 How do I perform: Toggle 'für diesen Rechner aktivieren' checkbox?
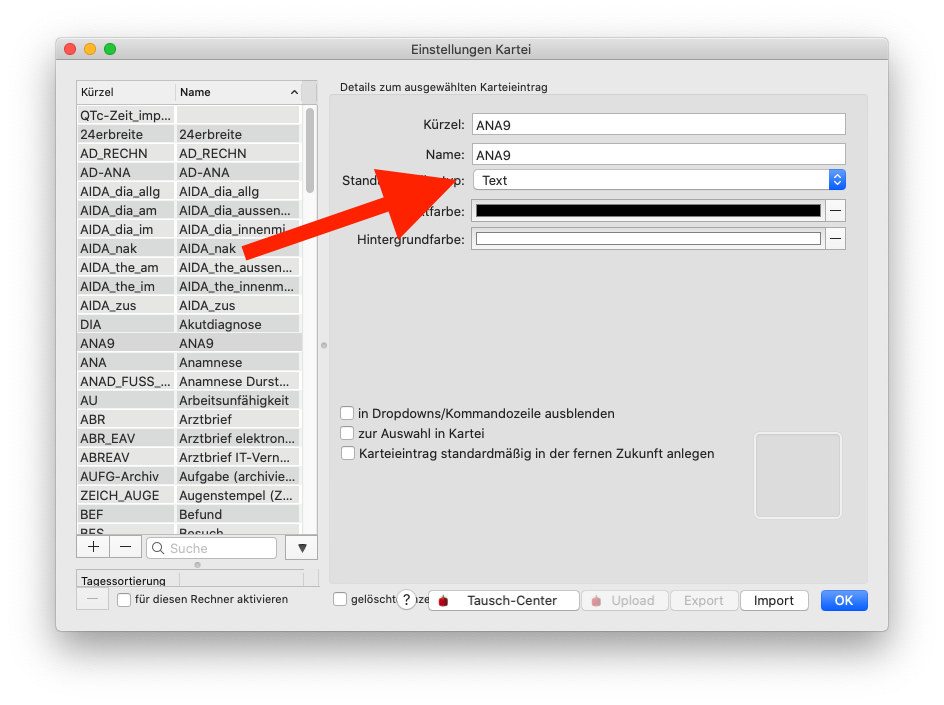124,600
